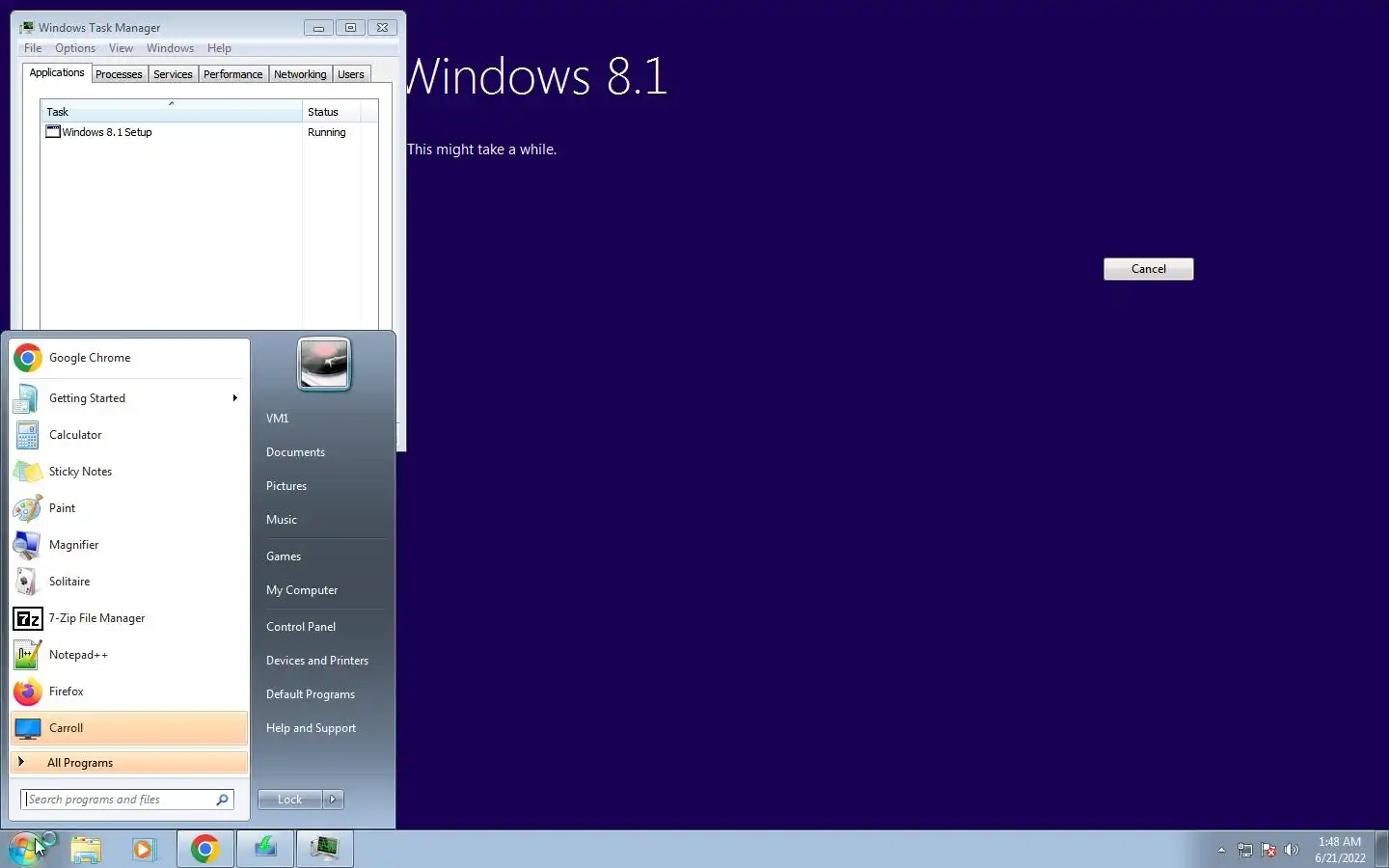Open Task Manager View menu

[x=121, y=48]
